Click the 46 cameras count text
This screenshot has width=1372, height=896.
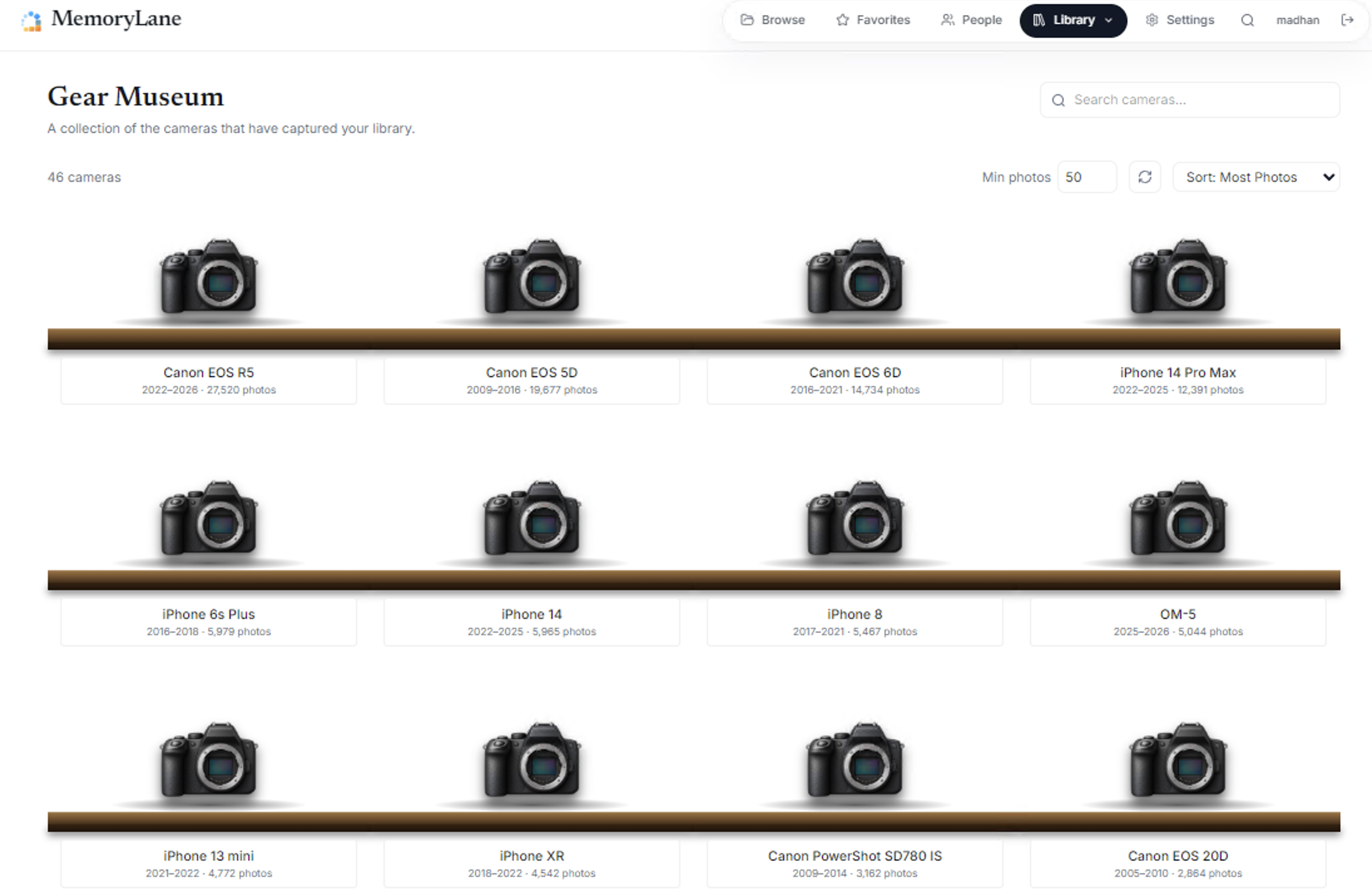coord(85,177)
